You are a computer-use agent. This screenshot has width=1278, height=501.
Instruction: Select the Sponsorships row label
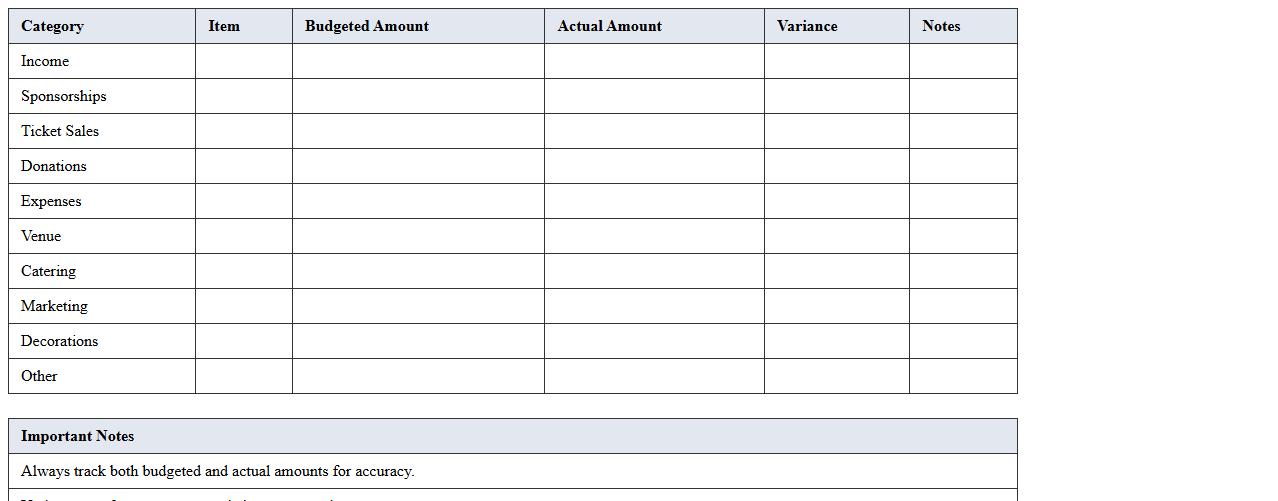tap(64, 96)
